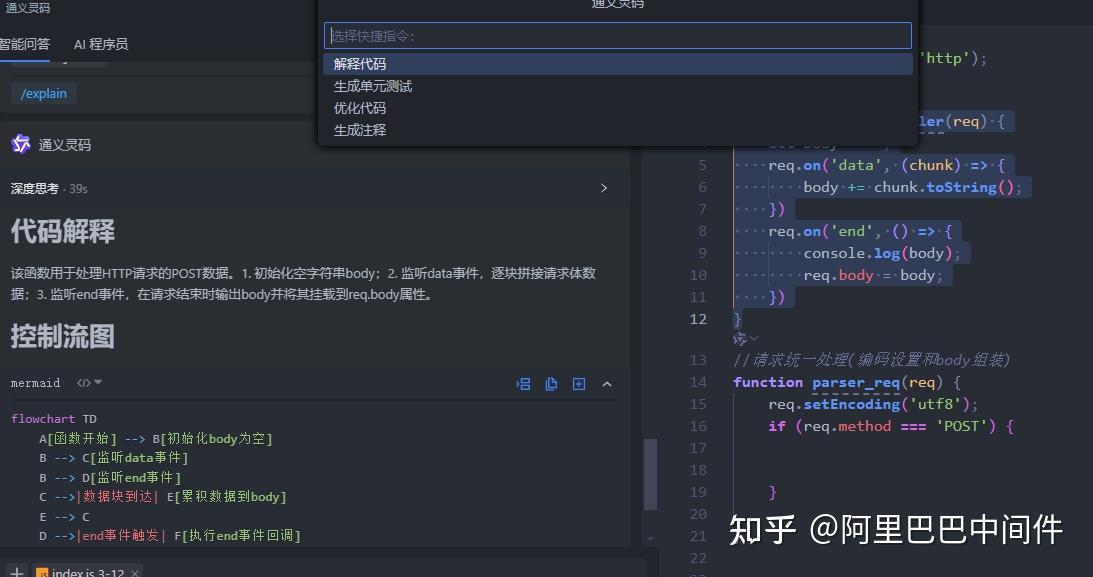Click the 'POST' string on line 16
The image size is (1093, 577).
[961, 426]
